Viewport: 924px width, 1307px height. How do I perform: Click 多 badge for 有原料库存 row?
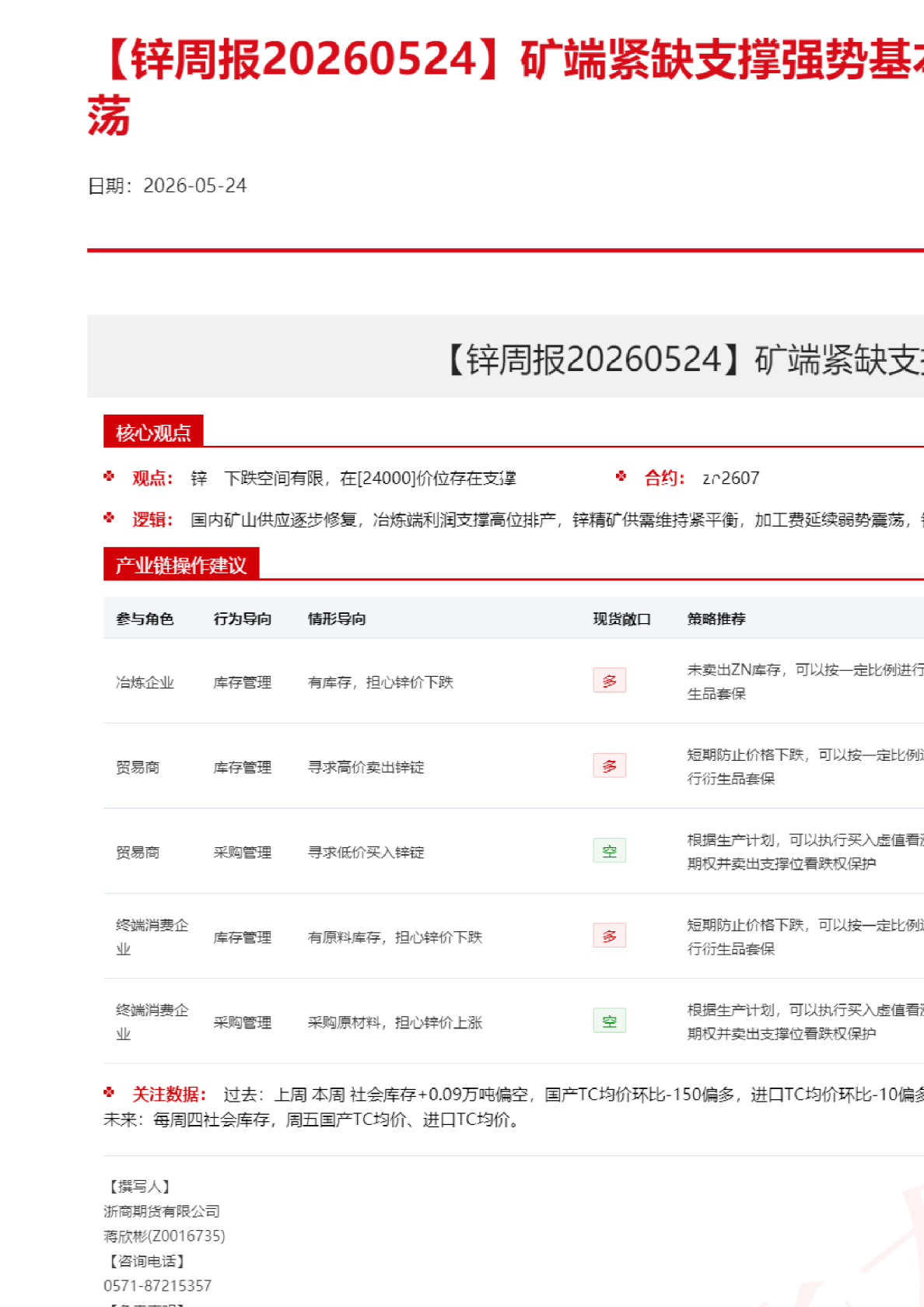pos(610,936)
